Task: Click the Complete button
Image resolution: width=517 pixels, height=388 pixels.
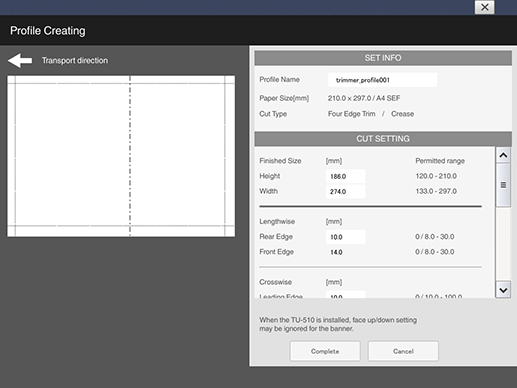Action: pyautogui.click(x=325, y=351)
